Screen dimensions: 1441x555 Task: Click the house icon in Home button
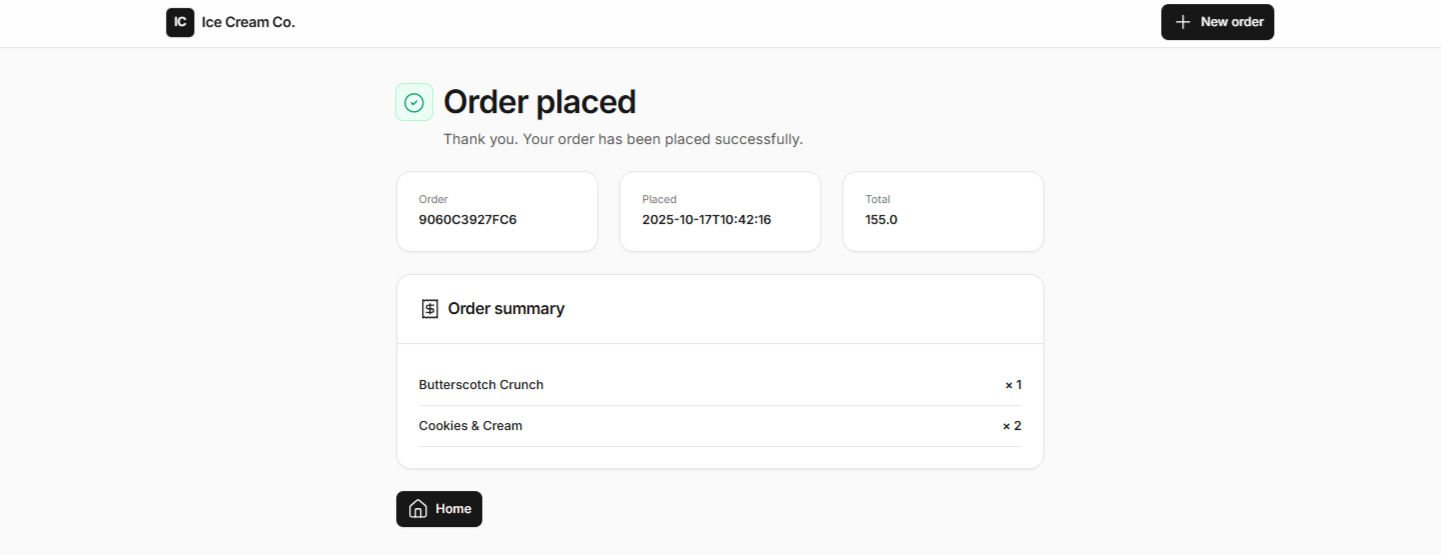418,509
